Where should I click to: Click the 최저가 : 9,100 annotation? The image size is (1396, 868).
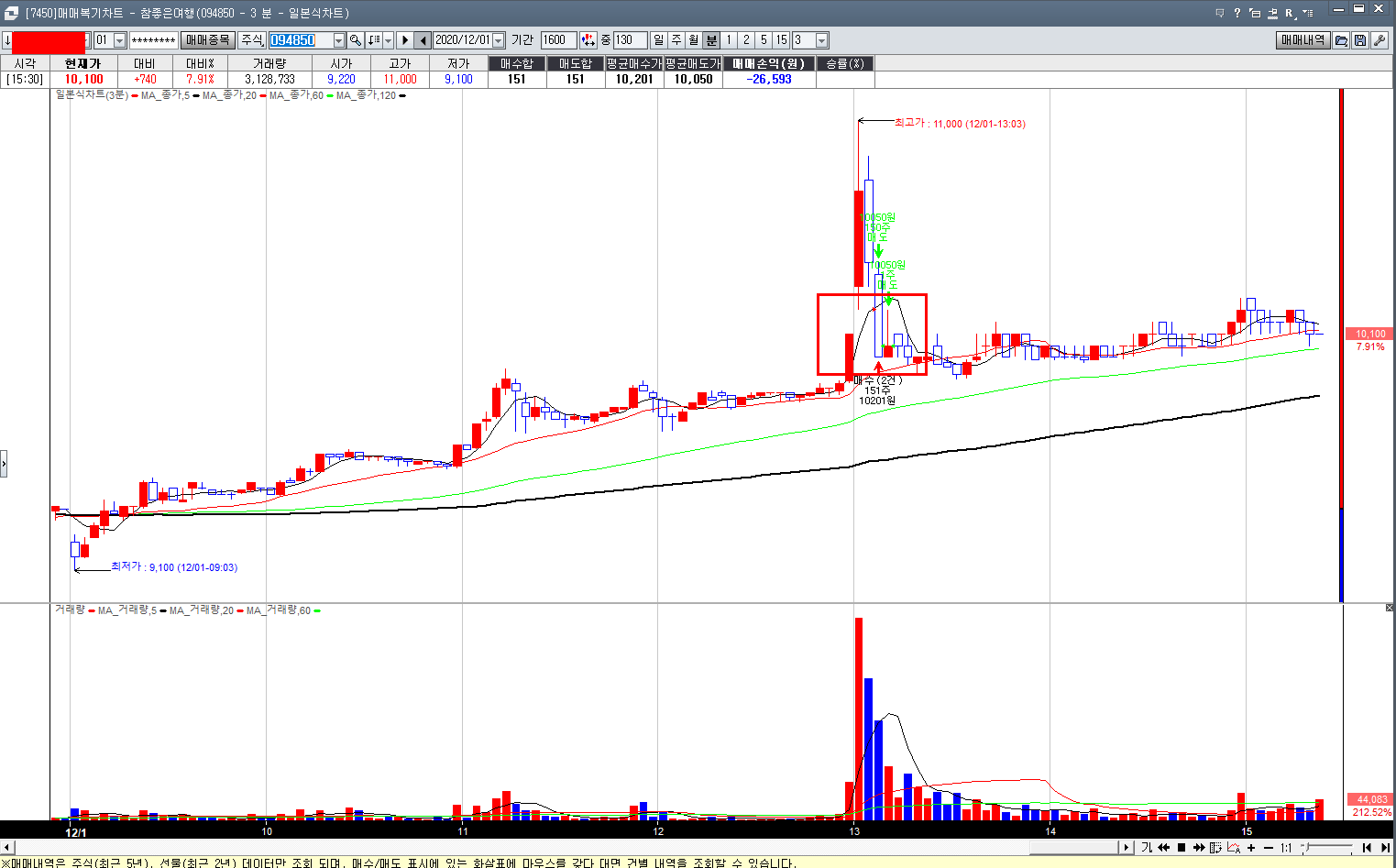click(x=174, y=567)
